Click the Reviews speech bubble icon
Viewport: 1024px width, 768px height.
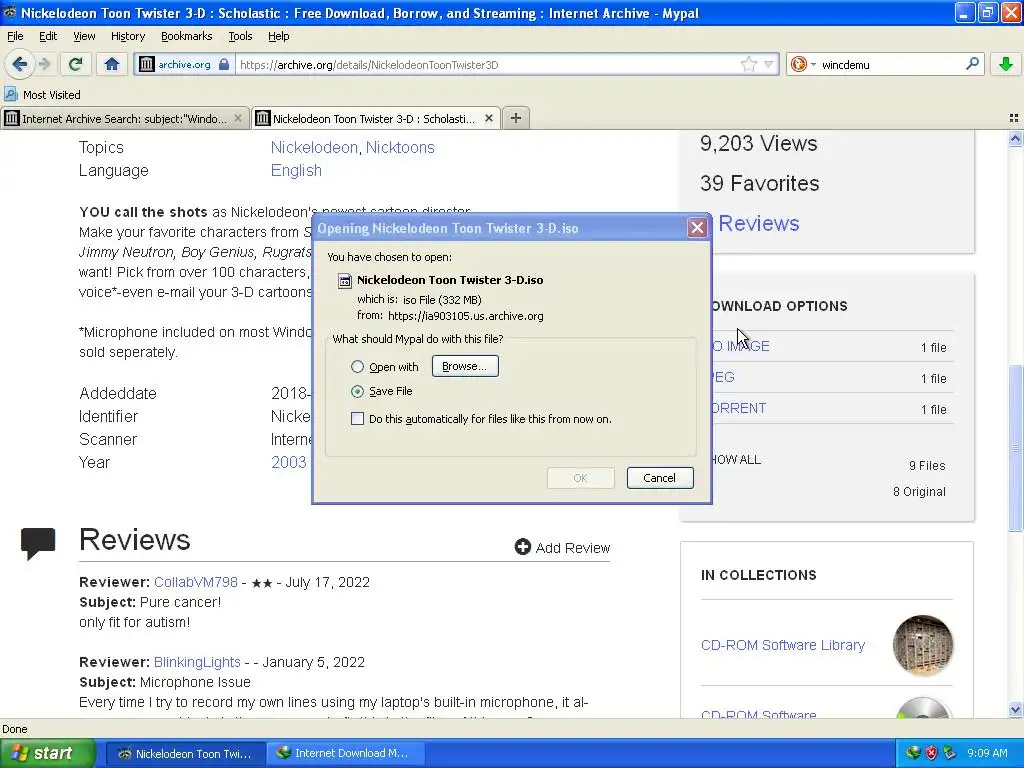pyautogui.click(x=38, y=543)
